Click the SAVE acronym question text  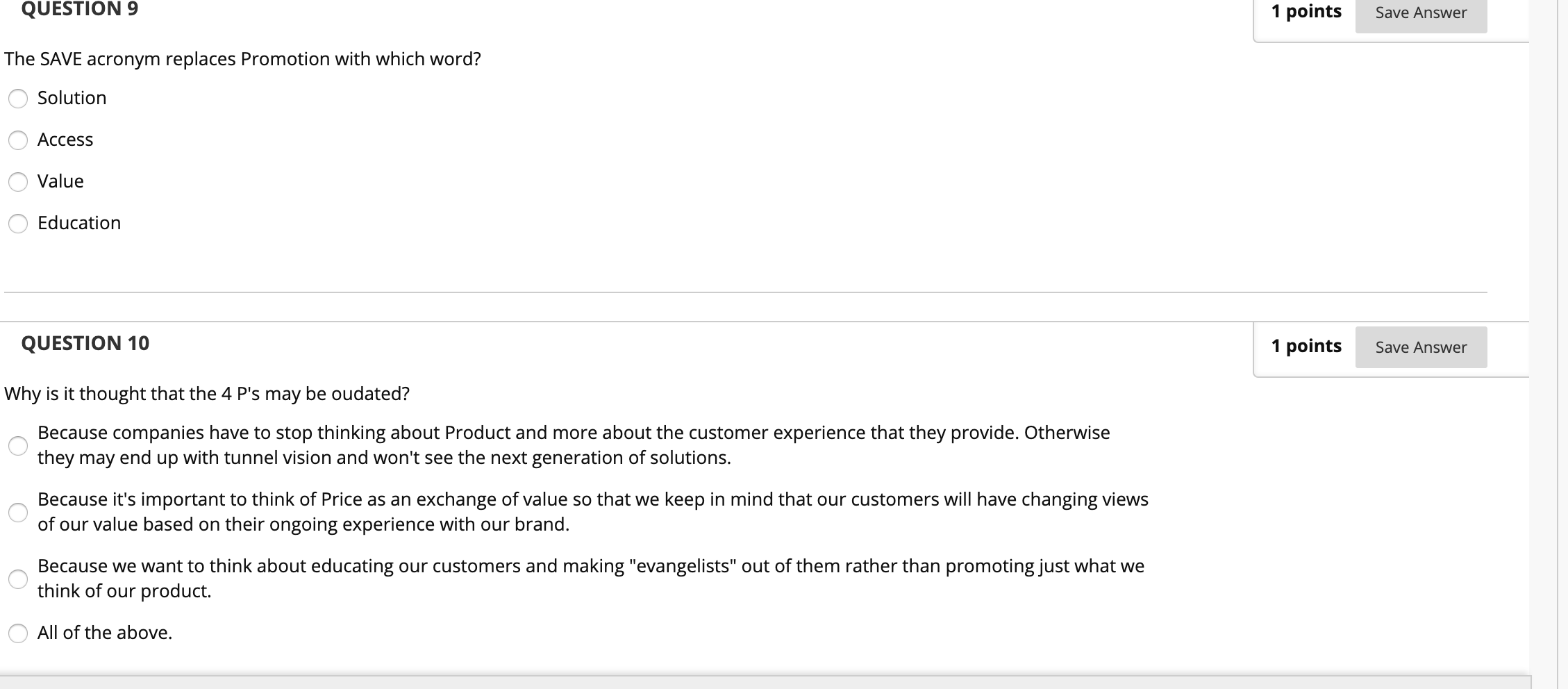click(x=242, y=60)
